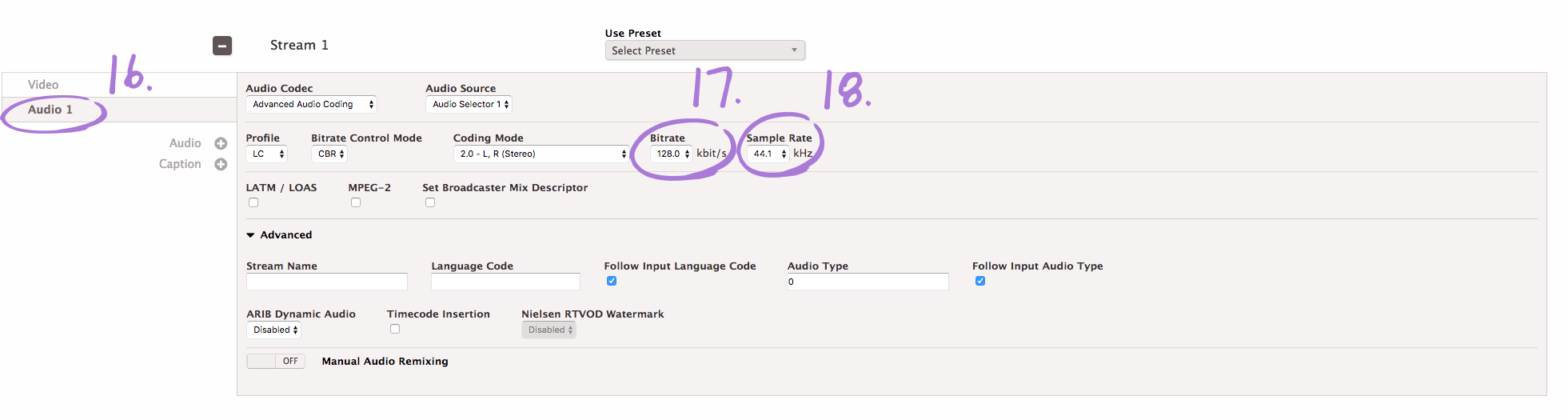Open the Coding Mode dropdown
The height and width of the screenshot is (420, 1568).
[541, 154]
